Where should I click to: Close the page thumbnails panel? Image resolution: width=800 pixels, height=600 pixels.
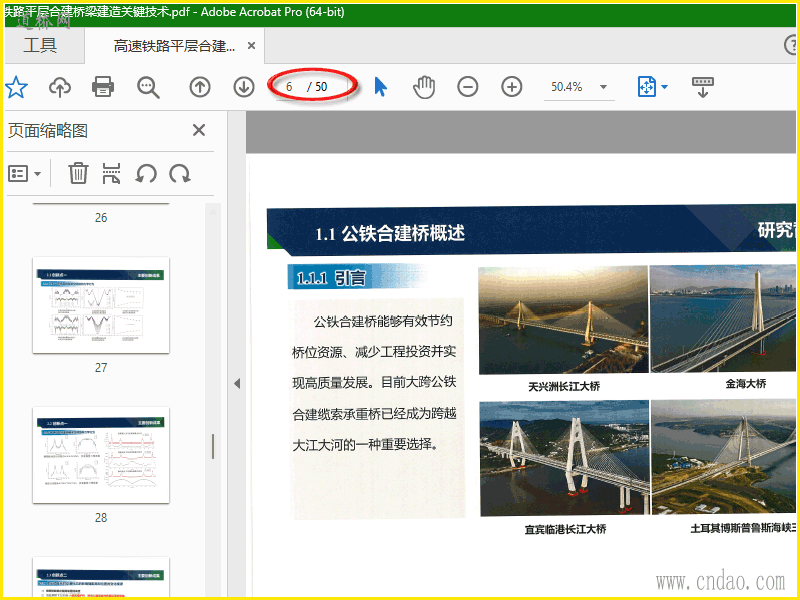pyautogui.click(x=199, y=130)
